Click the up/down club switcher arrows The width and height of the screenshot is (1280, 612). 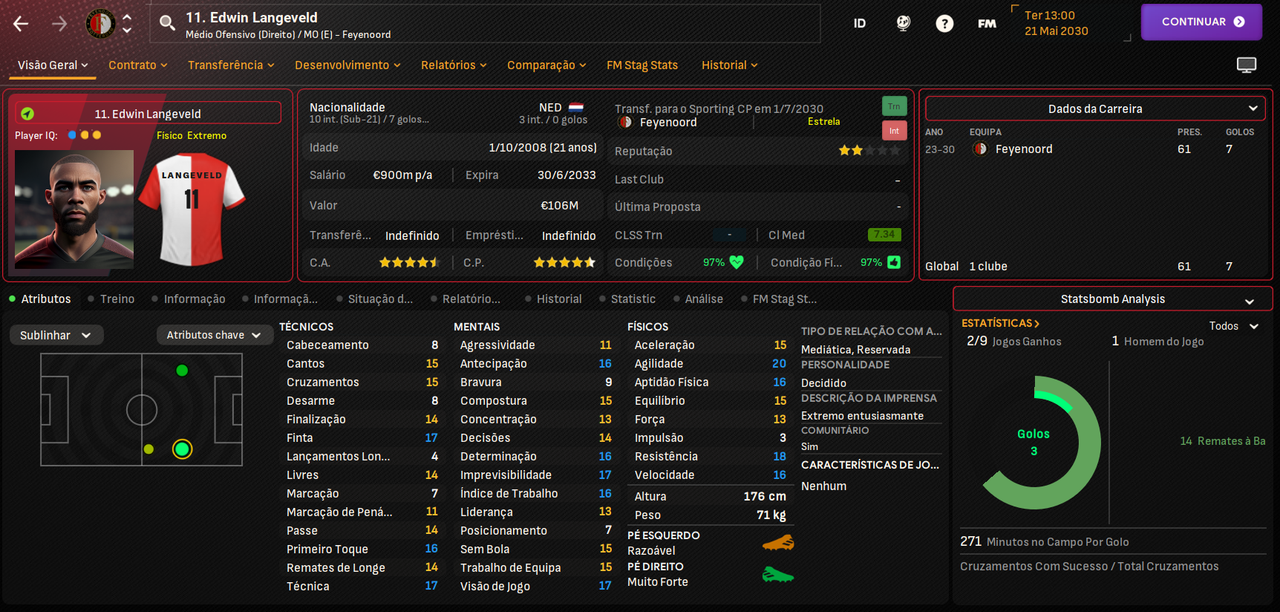[x=127, y=23]
